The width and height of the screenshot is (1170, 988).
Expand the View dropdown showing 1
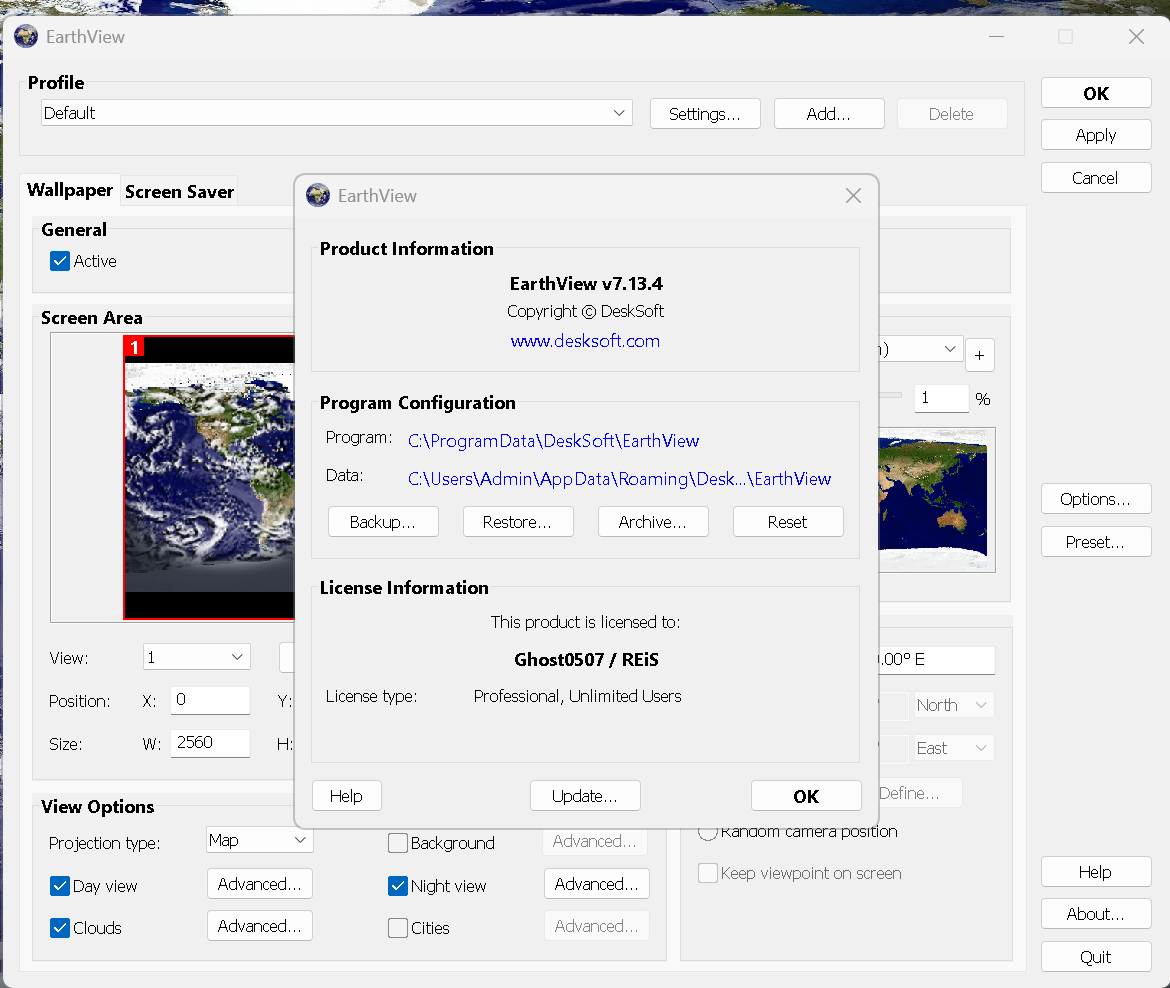coord(196,657)
